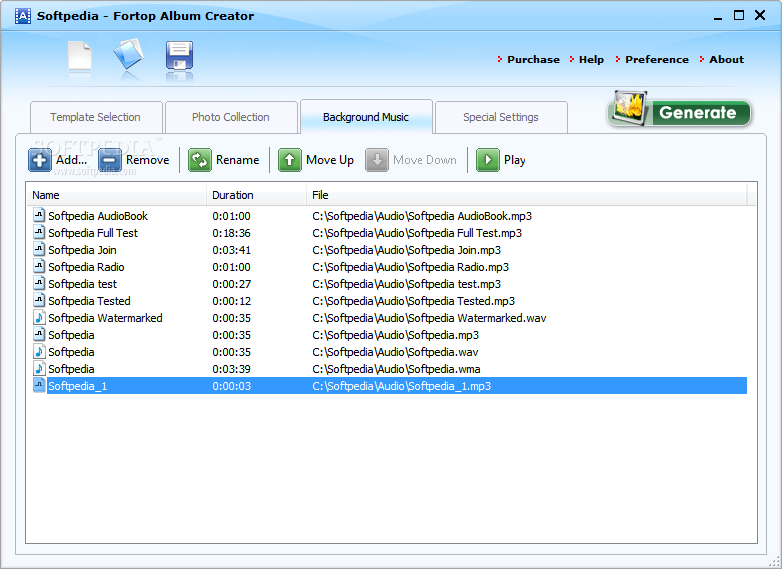Sort the list by Name column header
Screen dimensions: 782x569
(x=117, y=195)
